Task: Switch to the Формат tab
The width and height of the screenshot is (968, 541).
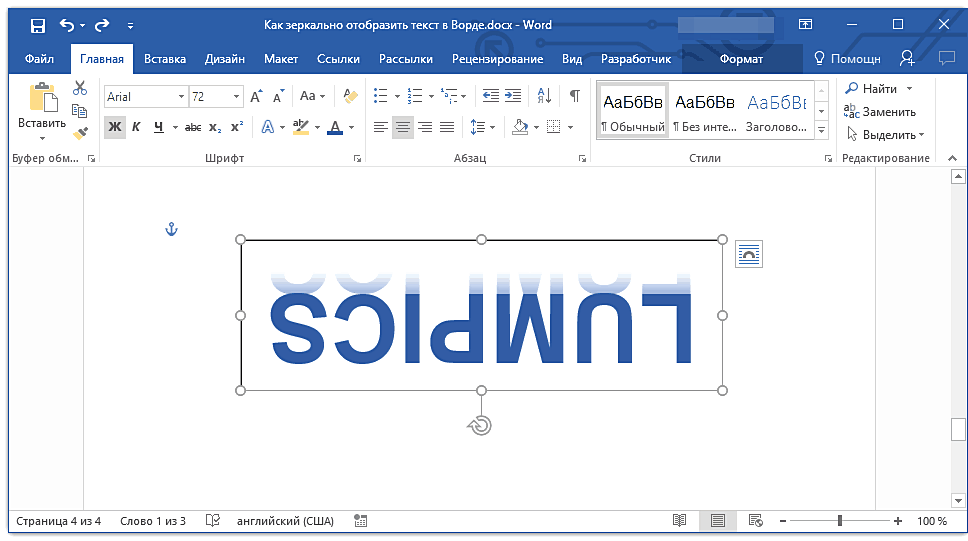Action: click(741, 59)
